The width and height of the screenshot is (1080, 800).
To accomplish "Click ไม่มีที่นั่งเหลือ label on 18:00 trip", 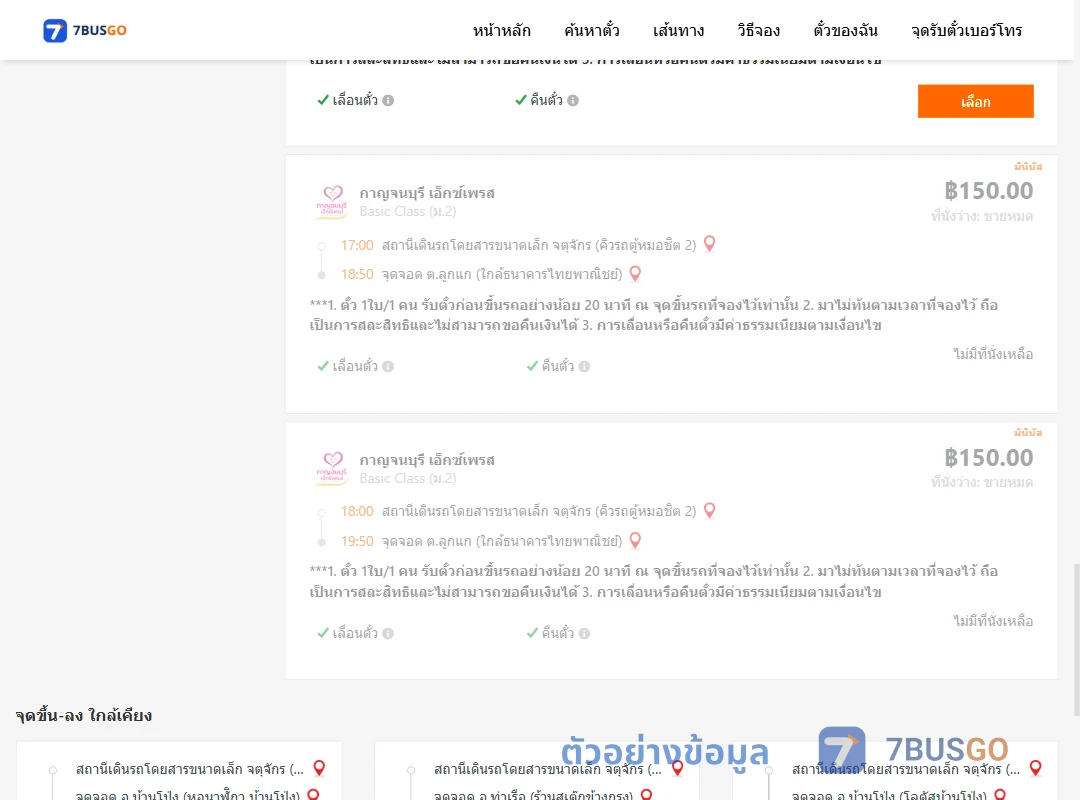I will click(993, 621).
